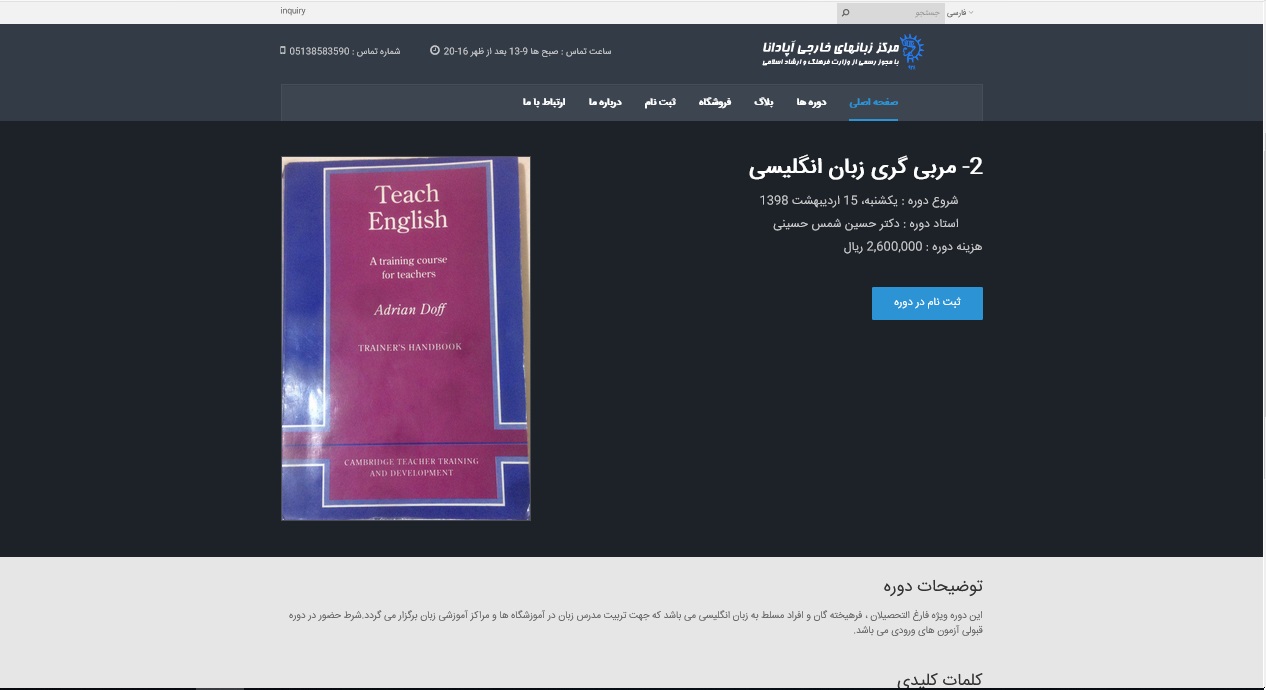This screenshot has height=690, width=1266.
Task: Click the توضیحات دوره heading
Action: tap(933, 586)
